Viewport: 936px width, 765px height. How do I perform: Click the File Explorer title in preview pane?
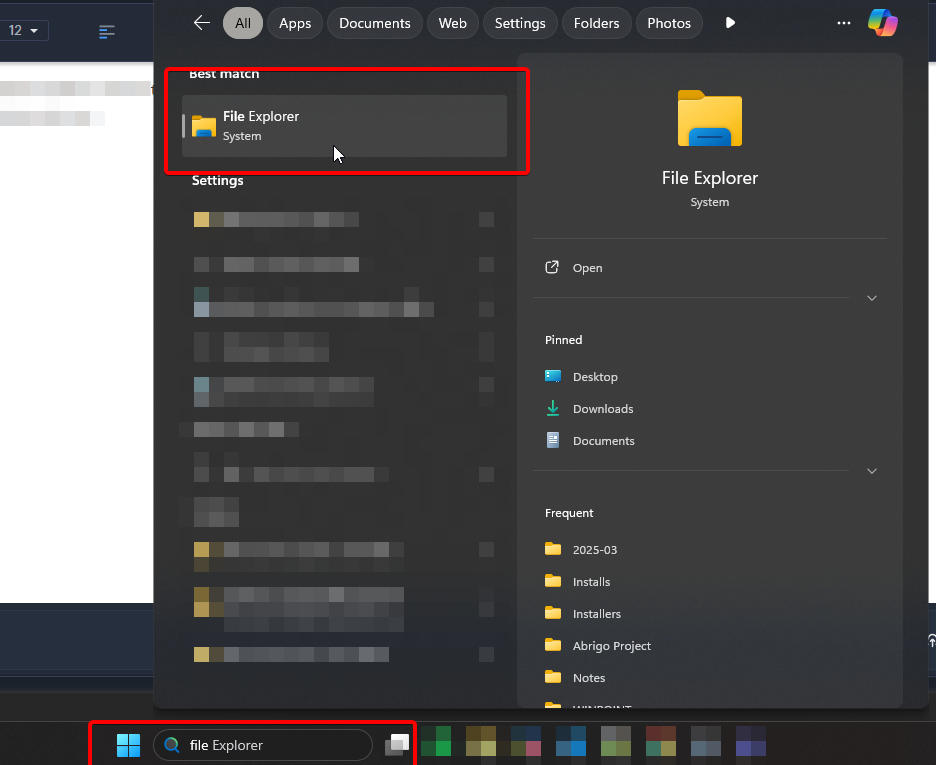pyautogui.click(x=710, y=178)
